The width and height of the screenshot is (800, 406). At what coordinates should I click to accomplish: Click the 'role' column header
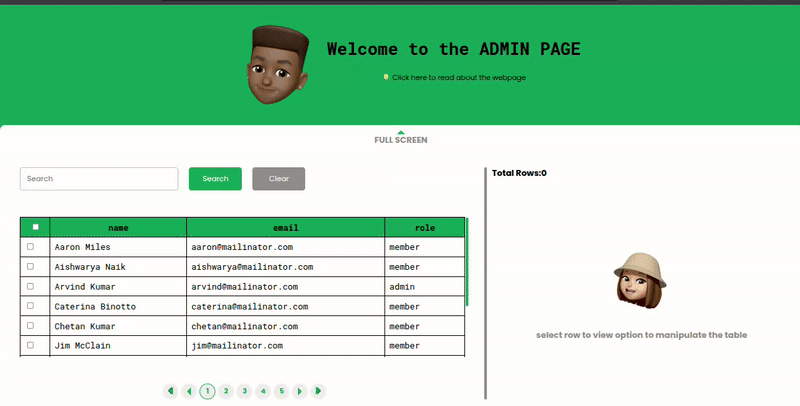pos(425,227)
